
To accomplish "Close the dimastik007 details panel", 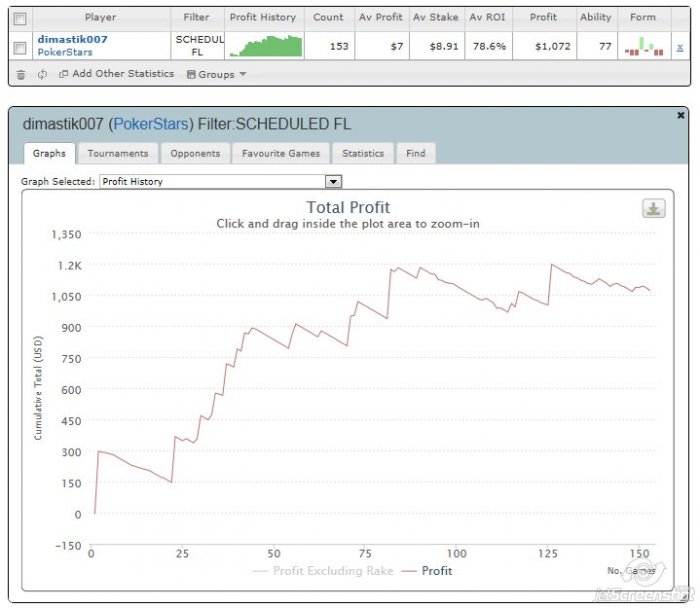I will (681, 115).
